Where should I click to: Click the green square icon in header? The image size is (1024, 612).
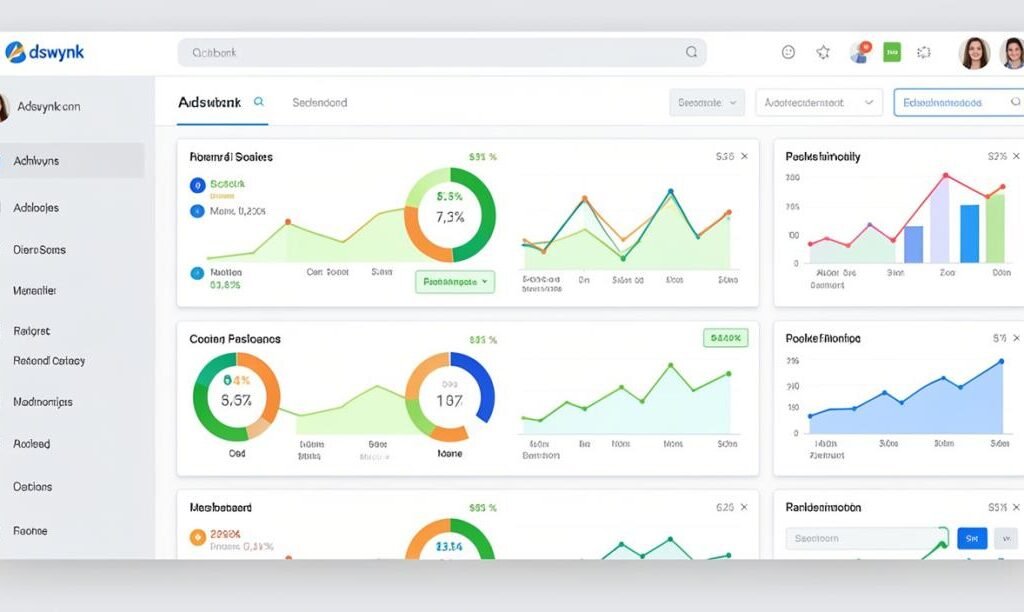[x=892, y=52]
